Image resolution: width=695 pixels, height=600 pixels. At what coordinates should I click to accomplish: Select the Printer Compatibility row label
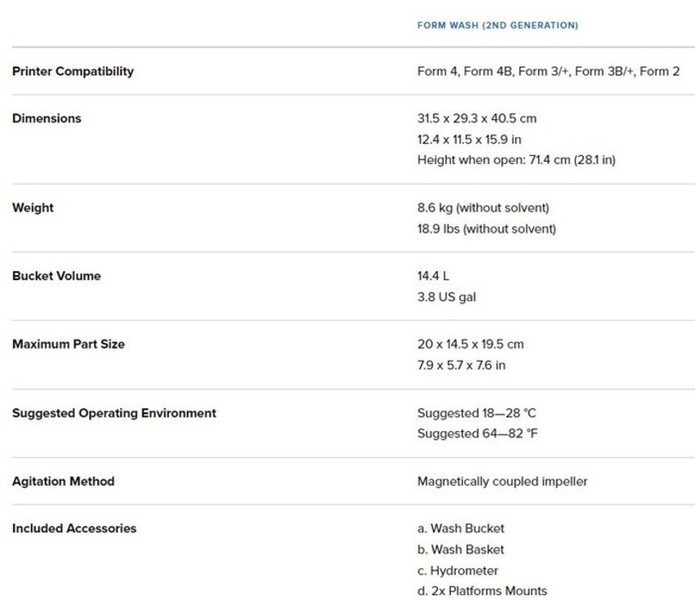tap(73, 71)
